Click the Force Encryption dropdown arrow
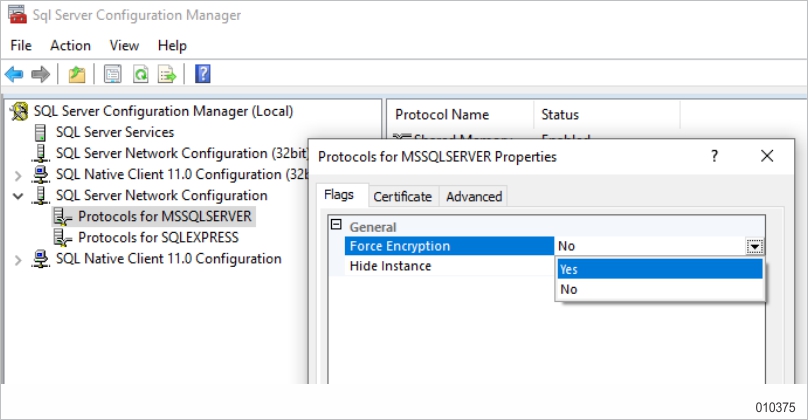 [755, 246]
